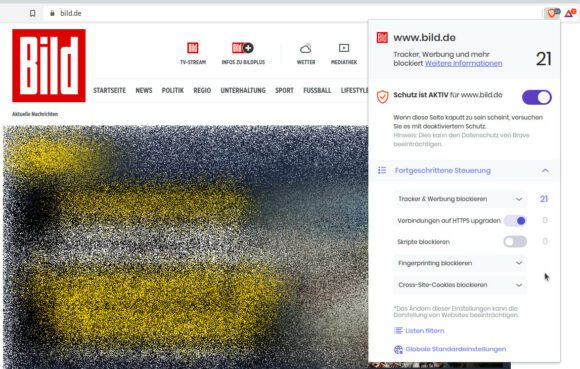Open the Weitere Informationen link
Image resolution: width=580 pixels, height=369 pixels.
coord(463,63)
